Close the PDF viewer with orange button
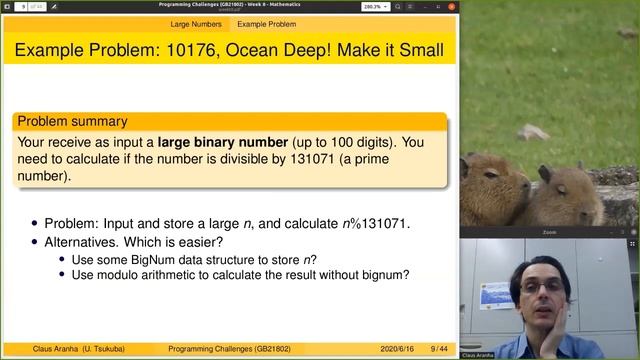 451,7
